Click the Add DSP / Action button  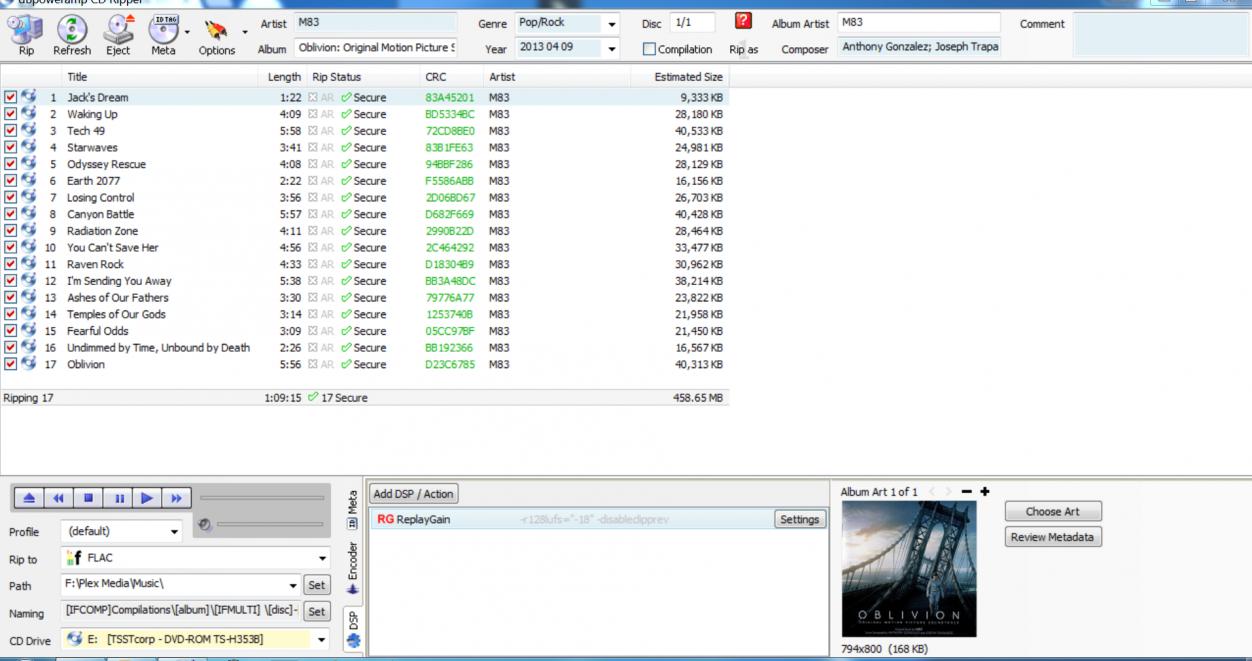tap(413, 494)
